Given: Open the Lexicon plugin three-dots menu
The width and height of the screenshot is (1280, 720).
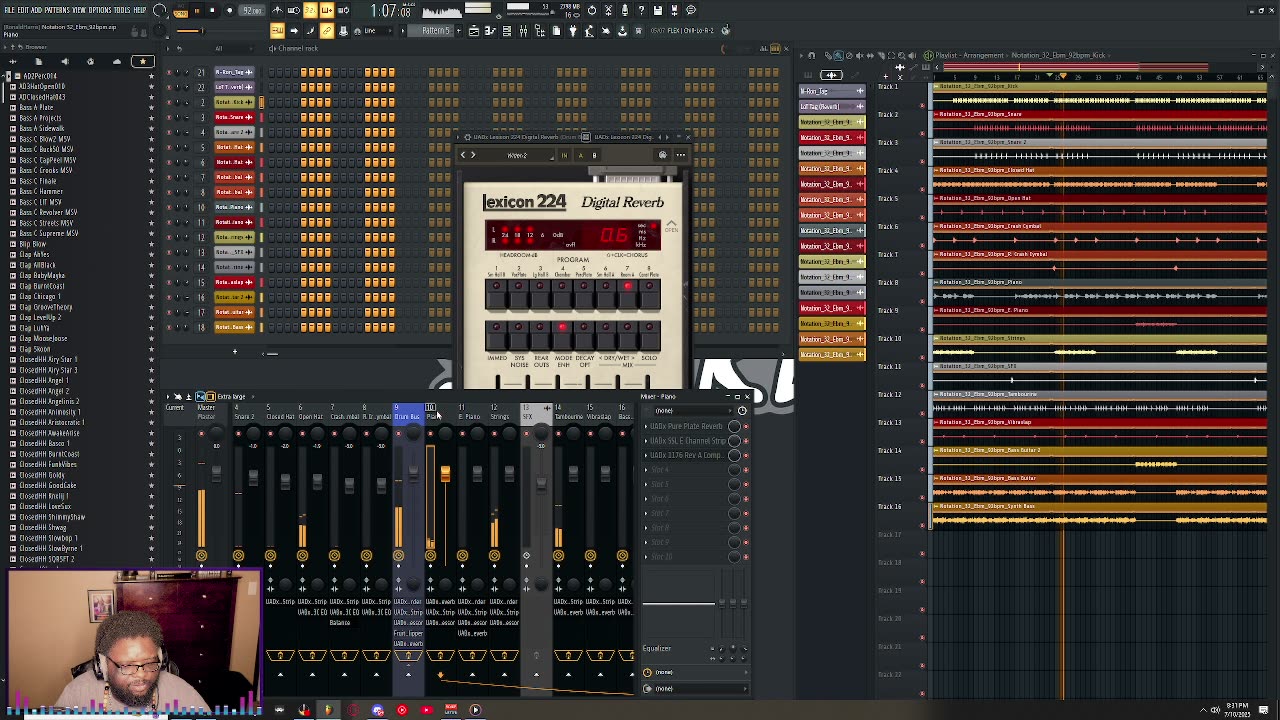Looking at the screenshot, I should (681, 155).
